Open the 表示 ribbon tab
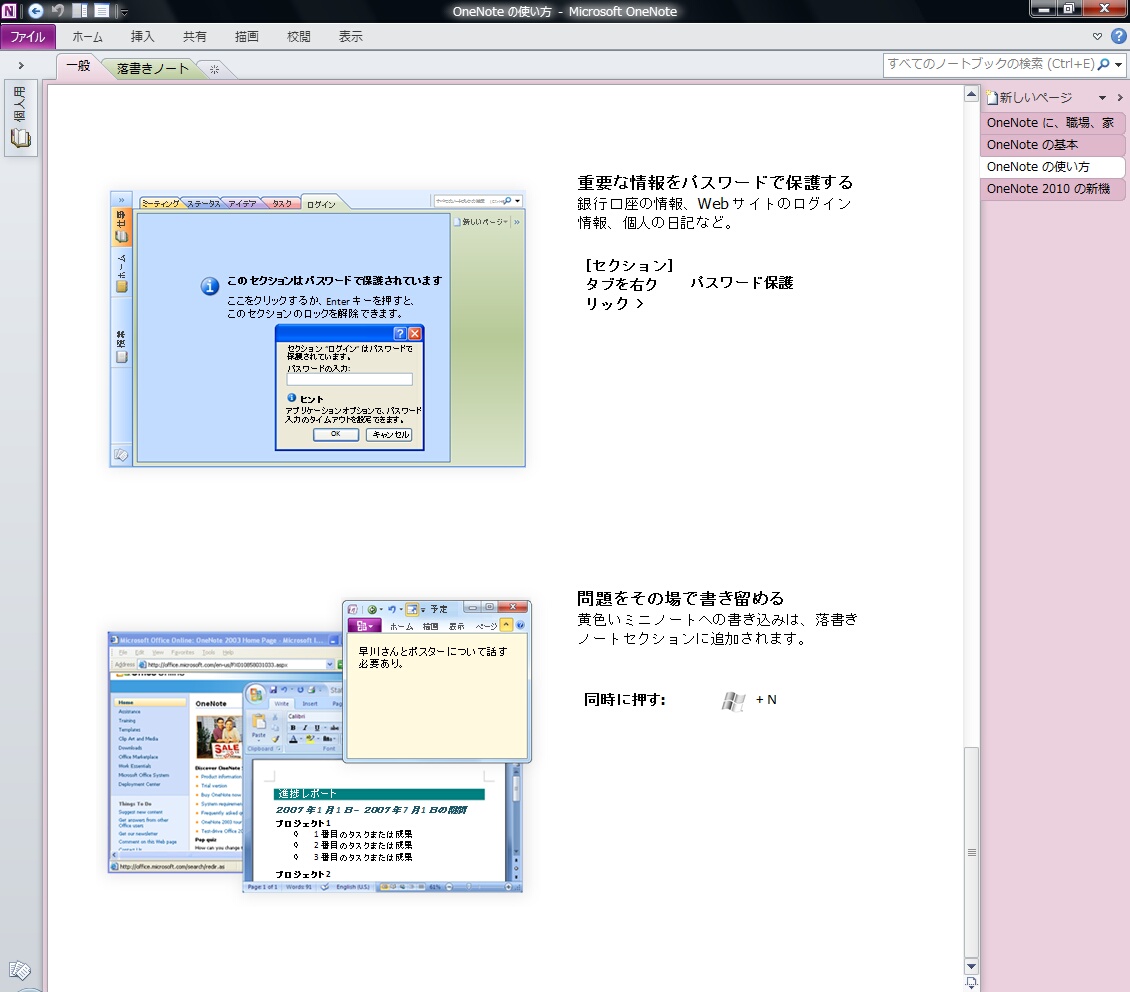 [x=350, y=37]
